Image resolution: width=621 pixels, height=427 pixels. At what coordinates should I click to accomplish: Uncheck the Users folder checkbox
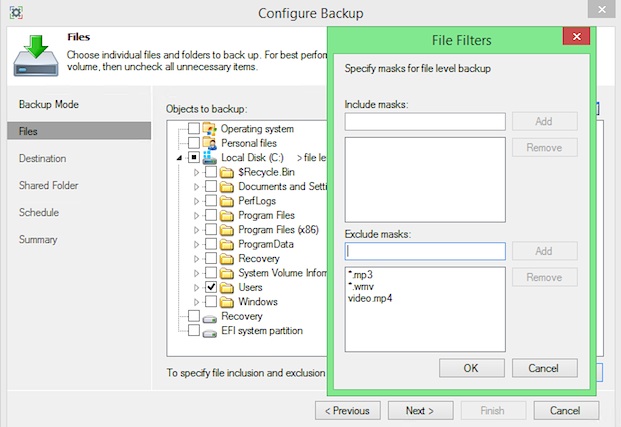click(211, 287)
